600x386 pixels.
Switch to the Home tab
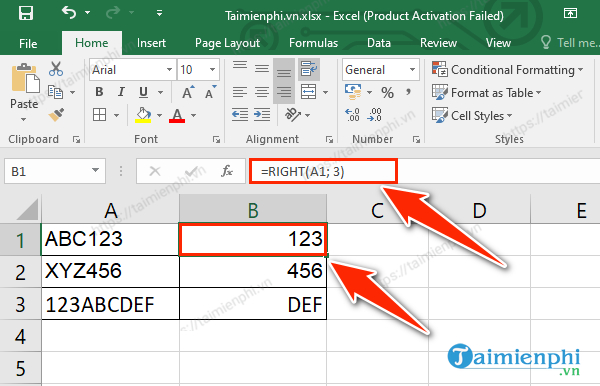point(92,43)
